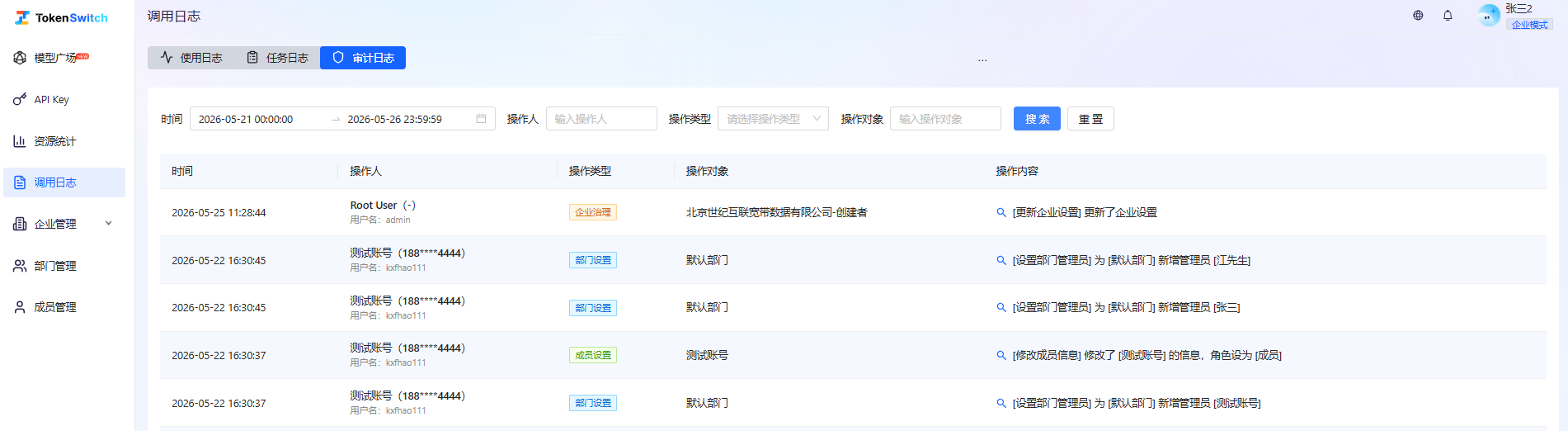
Task: Expand the 企业管理 submenu chevron
Action: point(108,224)
